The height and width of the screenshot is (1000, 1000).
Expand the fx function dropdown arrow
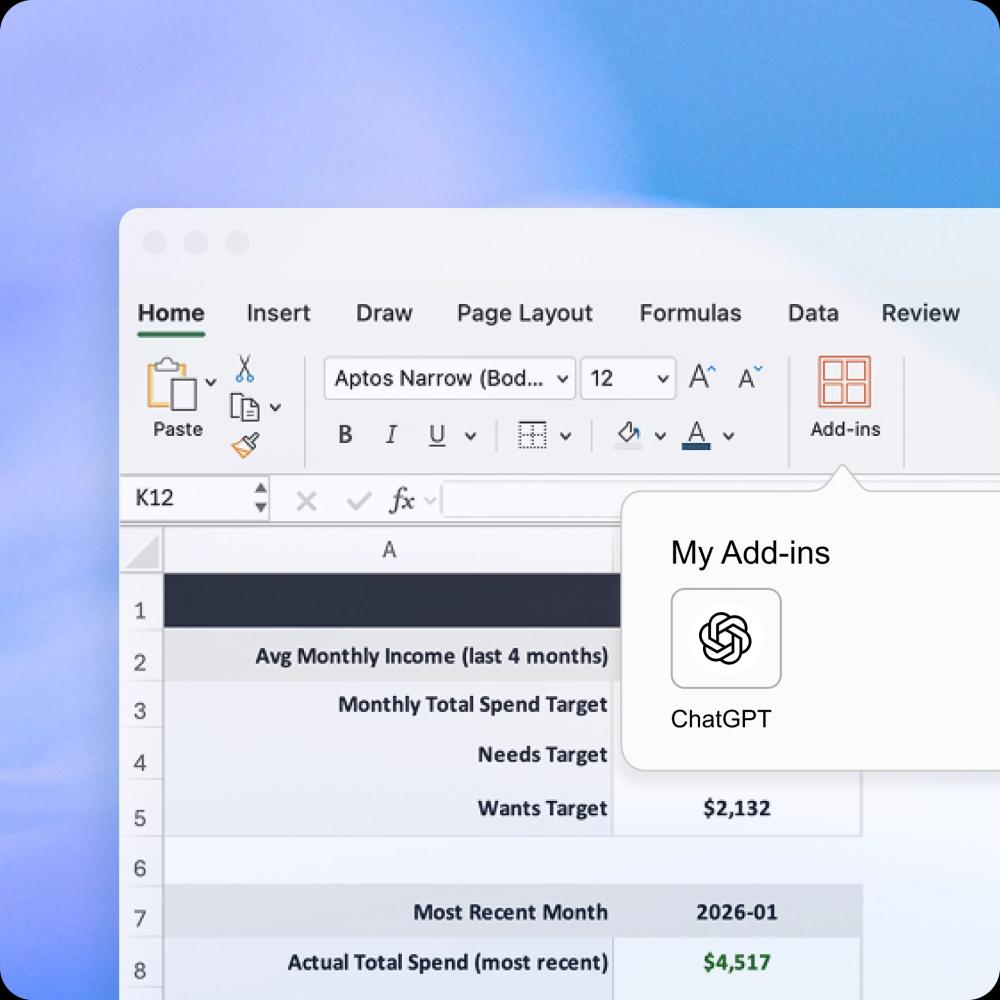pyautogui.click(x=430, y=501)
